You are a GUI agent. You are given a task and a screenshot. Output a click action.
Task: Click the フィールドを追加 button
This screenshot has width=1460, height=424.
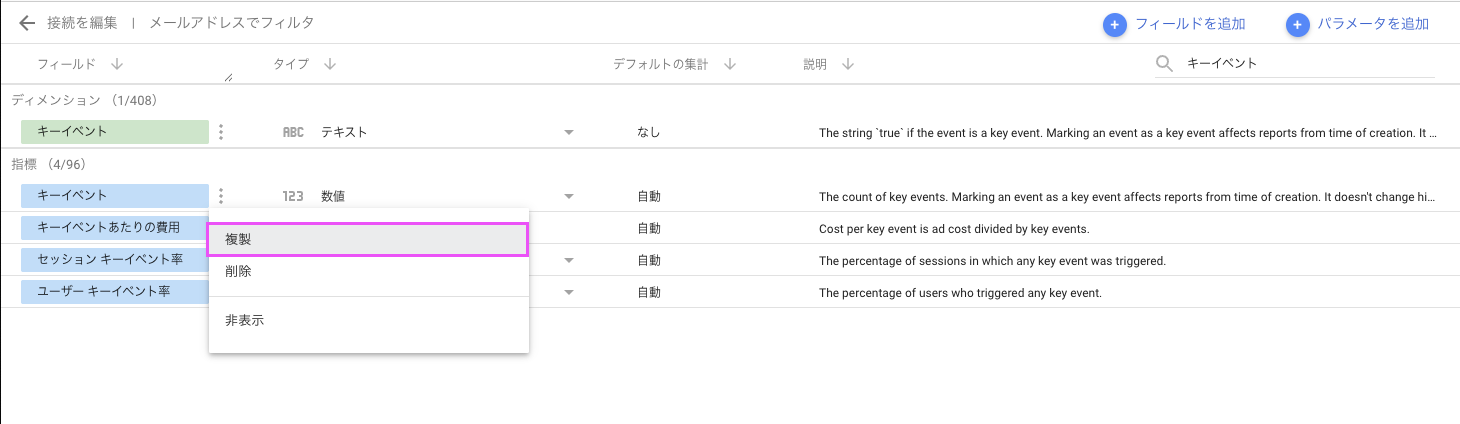(x=1173, y=24)
